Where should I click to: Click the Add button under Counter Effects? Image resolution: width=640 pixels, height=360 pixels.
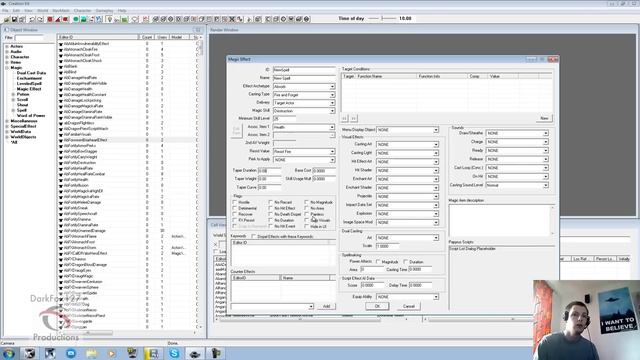click(327, 306)
